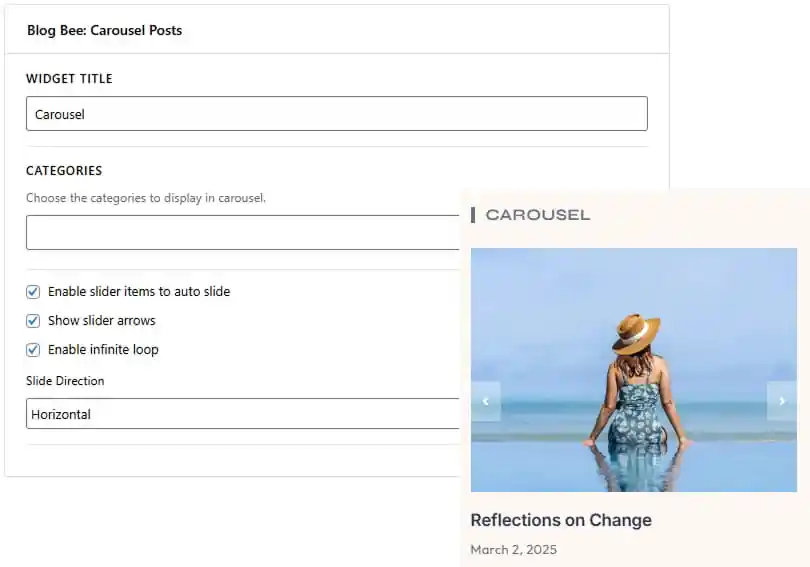The image size is (810, 567).
Task: Disable the Enable infinite loop checkbox
Action: [x=33, y=350]
